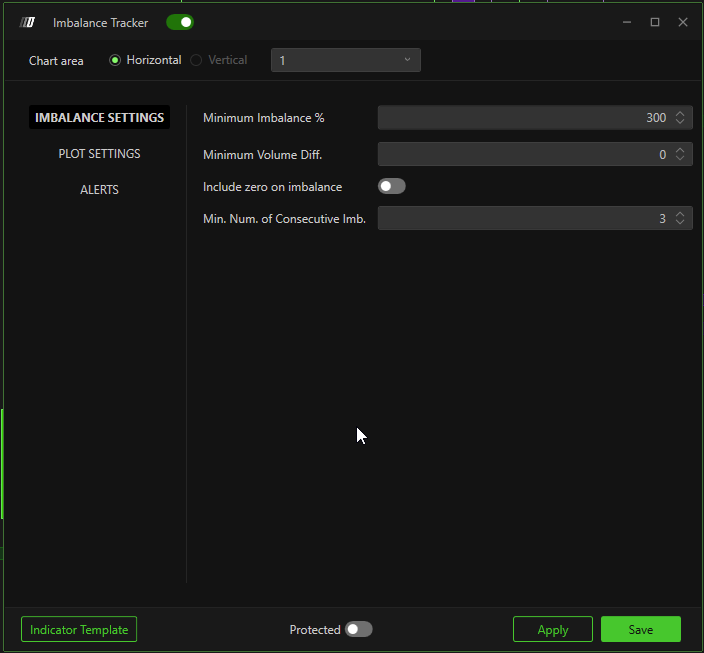Click the Minimum Volume Diff. input field

click(x=520, y=154)
